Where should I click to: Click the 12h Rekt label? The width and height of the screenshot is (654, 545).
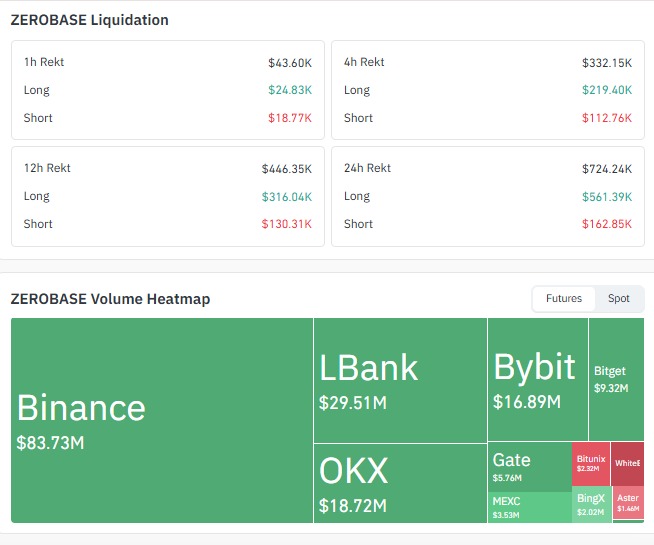click(x=47, y=168)
